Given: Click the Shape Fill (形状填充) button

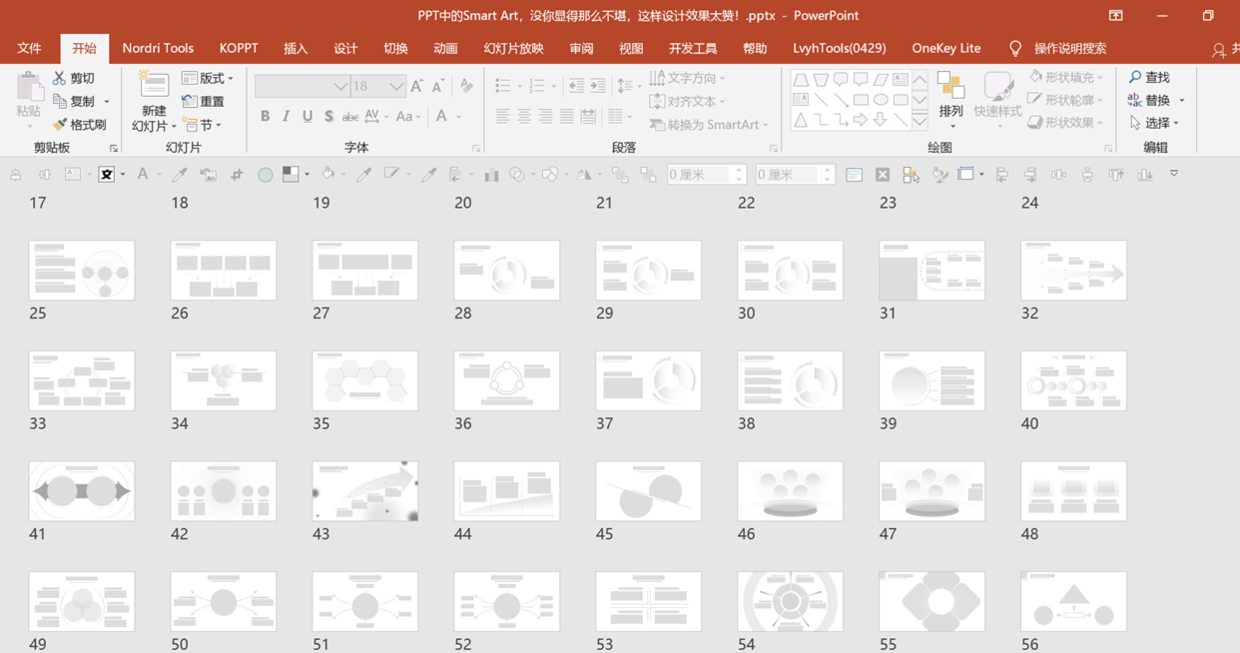Looking at the screenshot, I should point(1066,77).
